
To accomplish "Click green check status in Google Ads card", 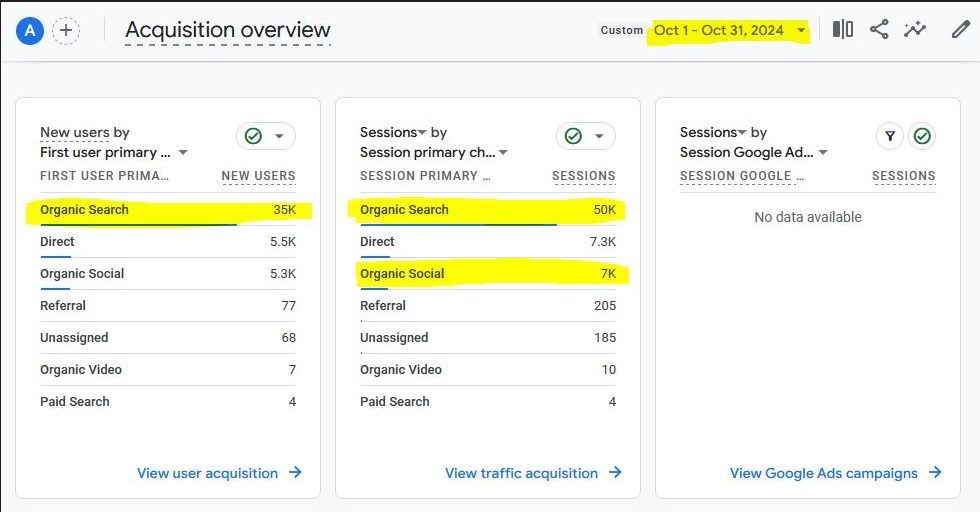I will [922, 136].
